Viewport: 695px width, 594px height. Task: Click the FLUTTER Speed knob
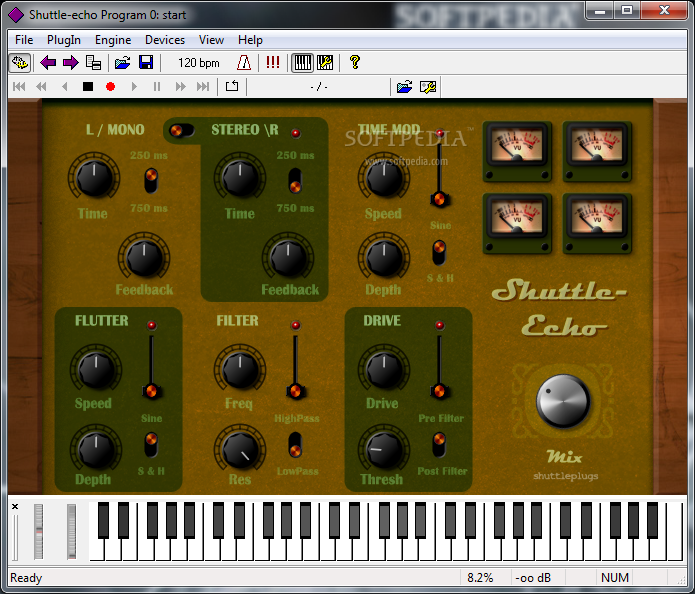(x=96, y=369)
